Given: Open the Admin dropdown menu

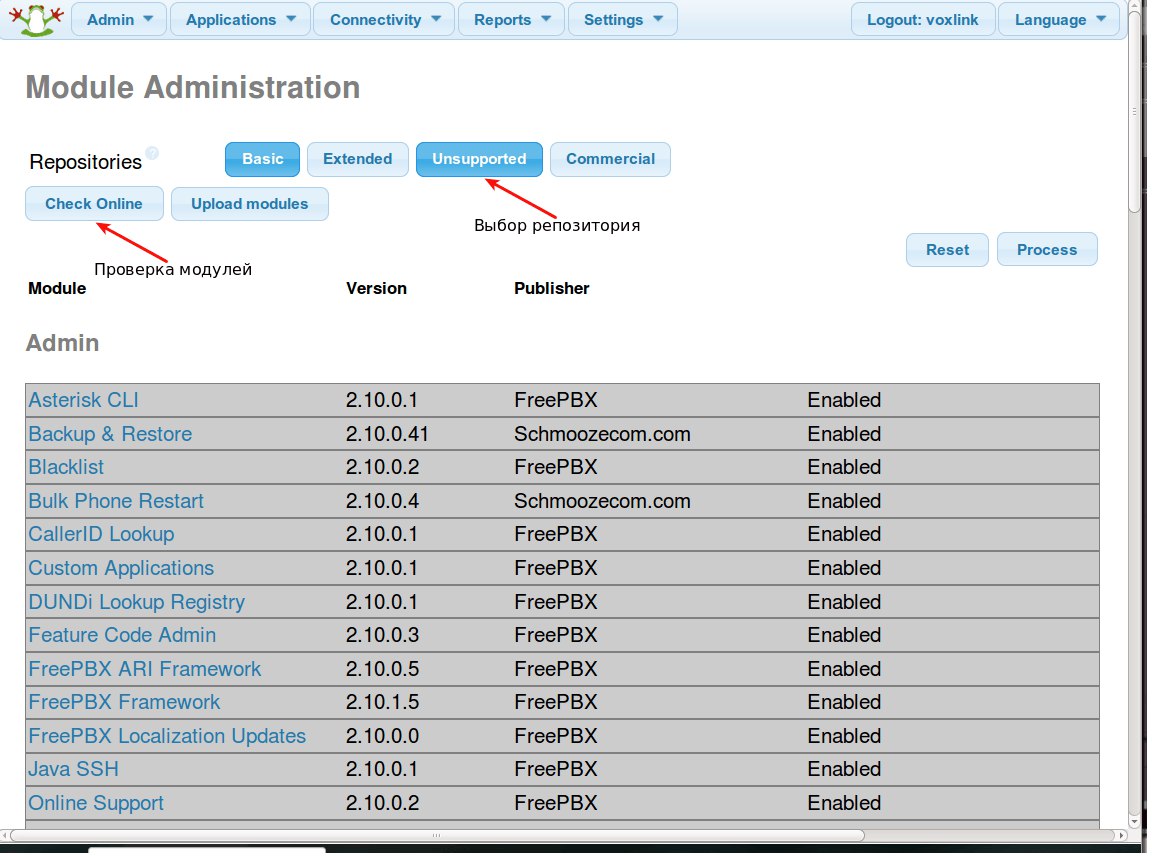Looking at the screenshot, I should pyautogui.click(x=120, y=20).
